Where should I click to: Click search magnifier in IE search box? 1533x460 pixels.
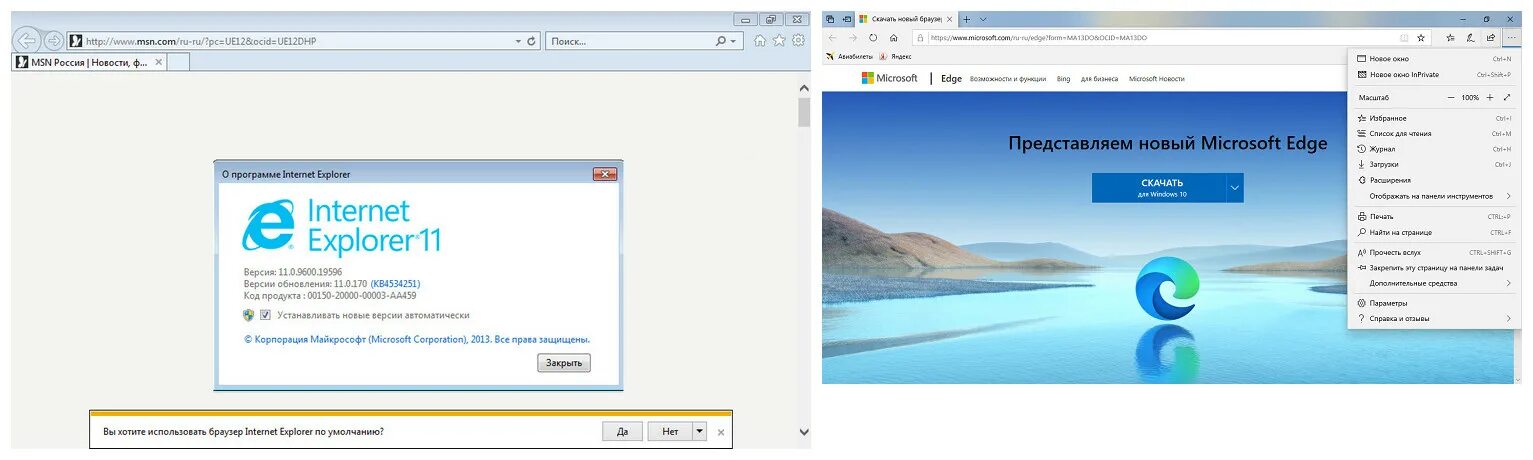[721, 41]
